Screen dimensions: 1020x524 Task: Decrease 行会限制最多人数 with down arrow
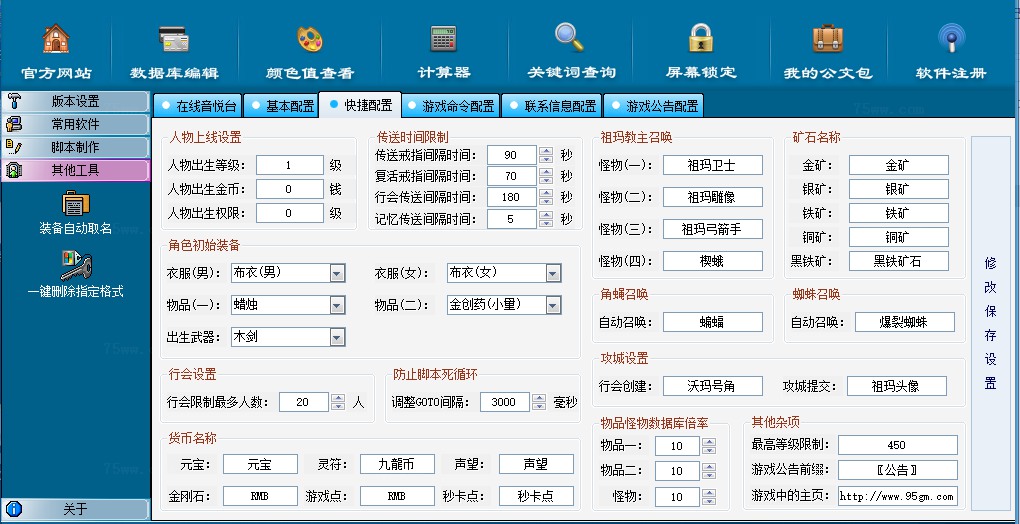tap(337, 407)
